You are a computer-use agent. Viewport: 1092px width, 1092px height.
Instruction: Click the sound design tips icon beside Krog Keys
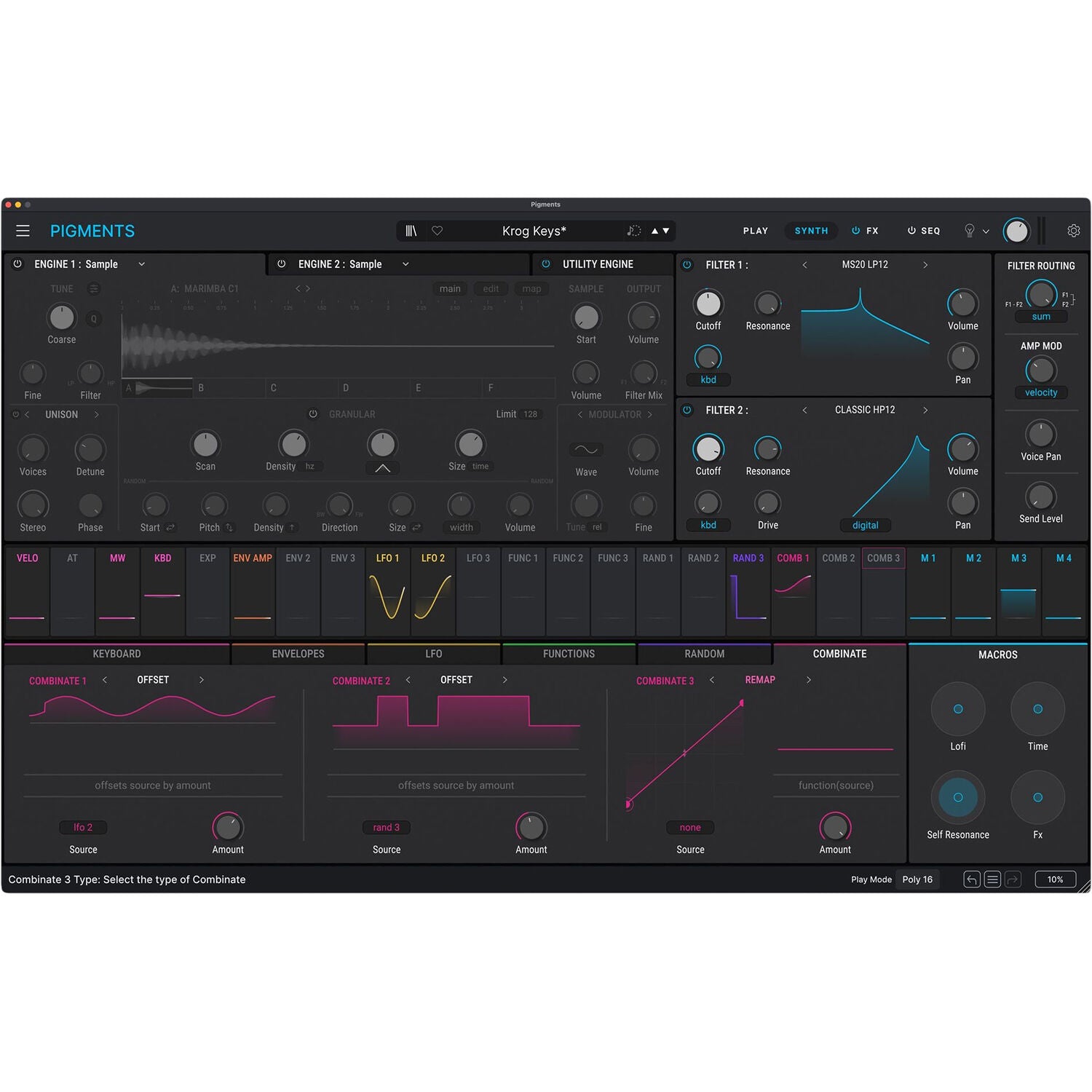pyautogui.click(x=634, y=231)
